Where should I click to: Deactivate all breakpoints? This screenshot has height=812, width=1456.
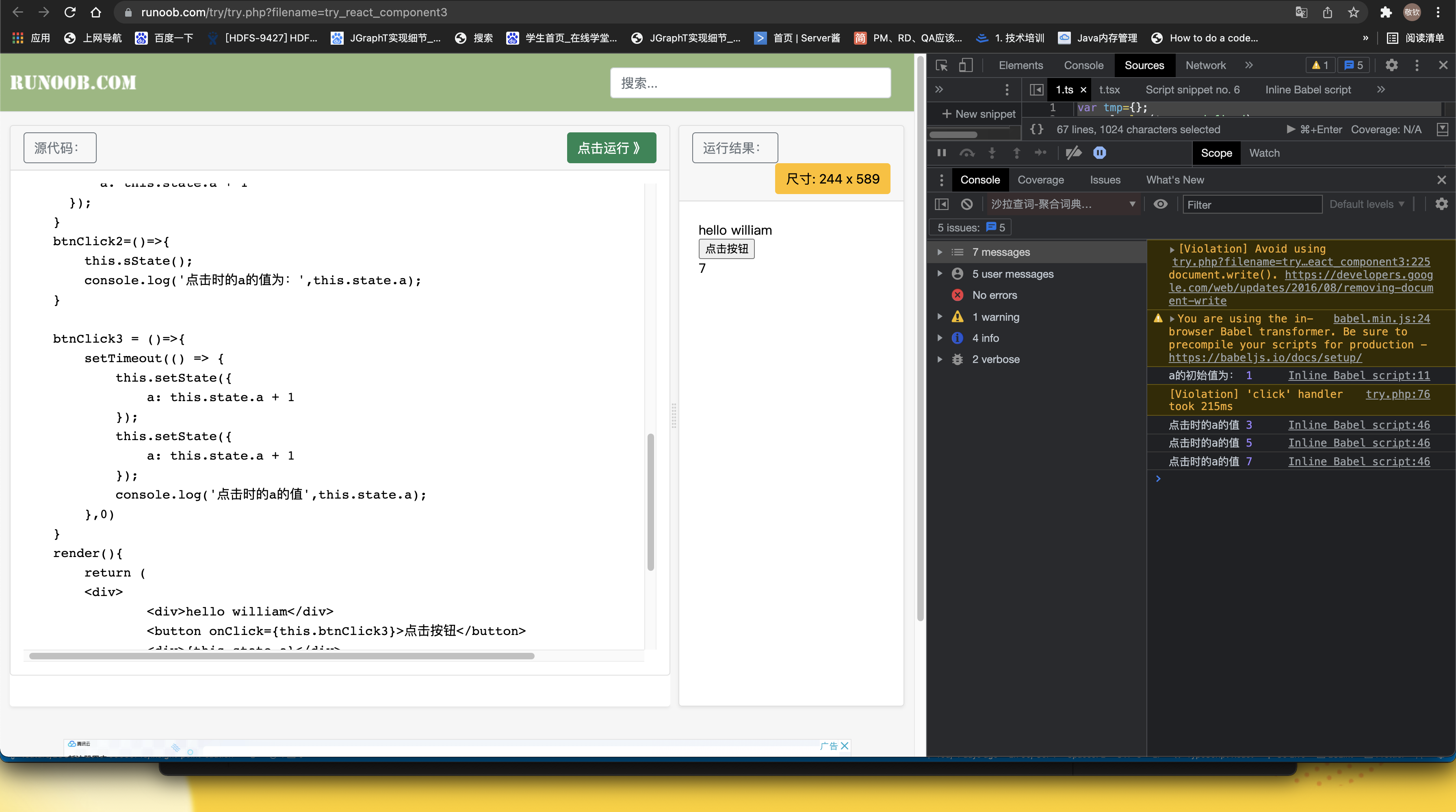click(1073, 153)
